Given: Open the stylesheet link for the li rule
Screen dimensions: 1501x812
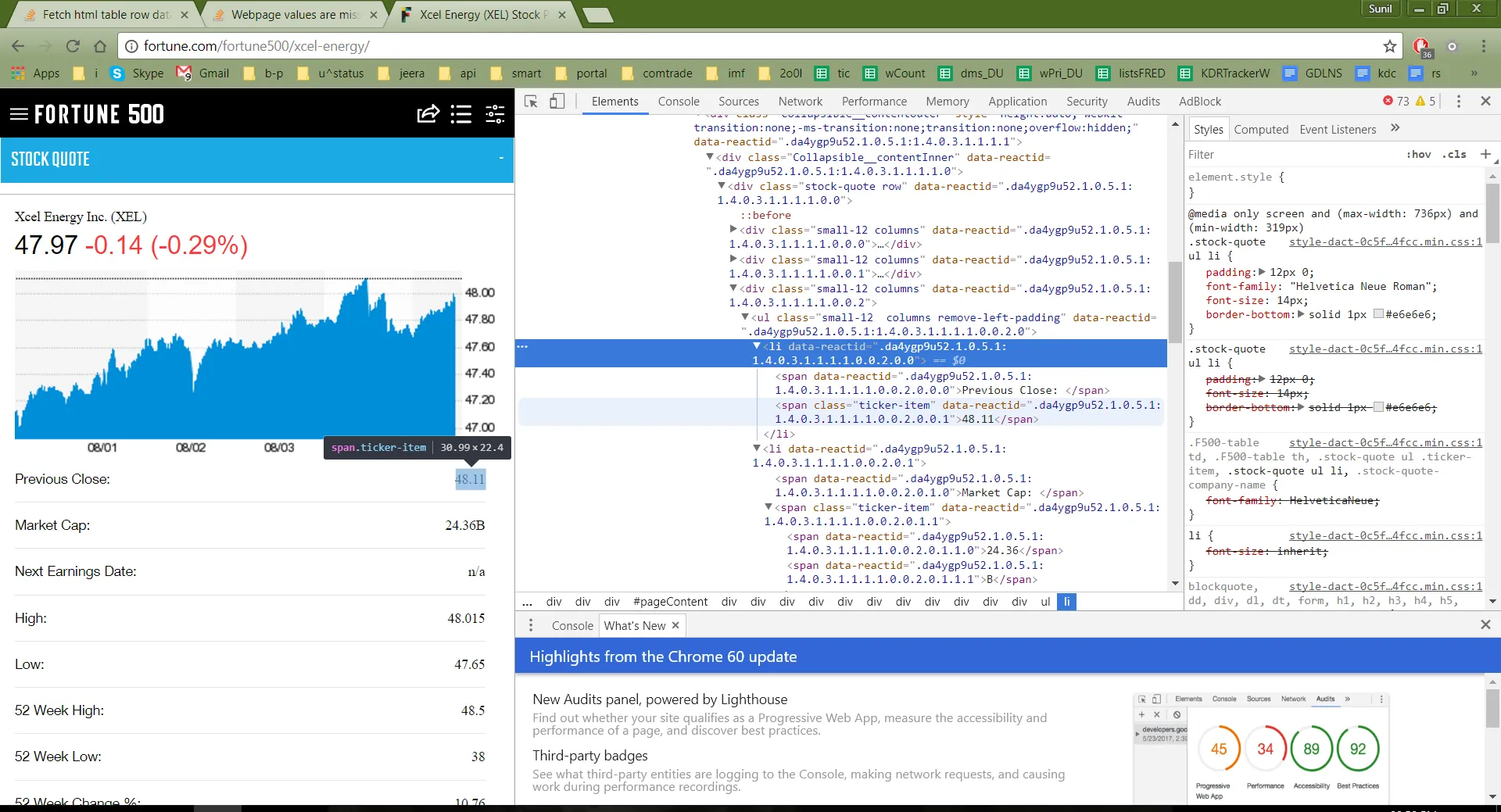Looking at the screenshot, I should (1385, 536).
